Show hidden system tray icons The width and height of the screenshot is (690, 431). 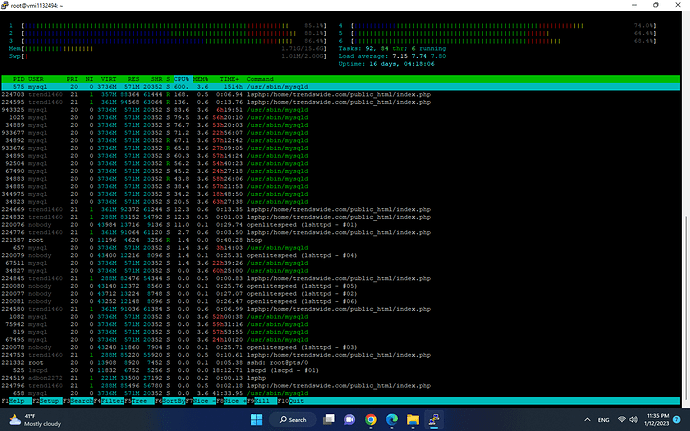(x=587, y=420)
